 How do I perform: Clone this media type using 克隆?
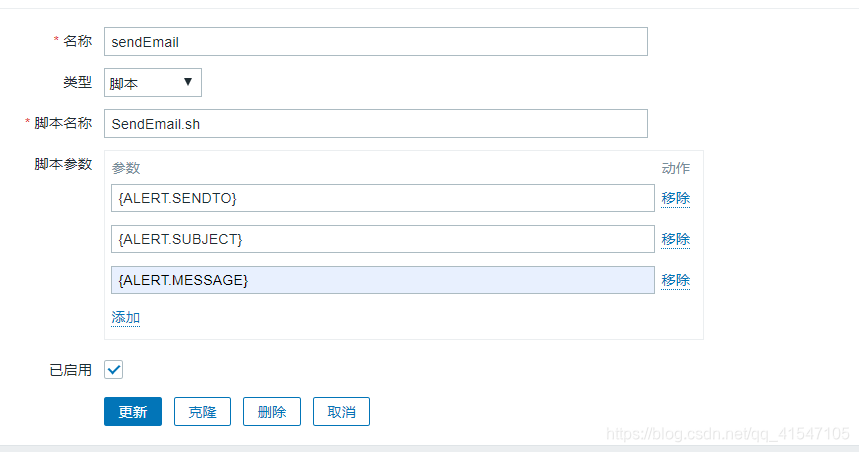202,411
